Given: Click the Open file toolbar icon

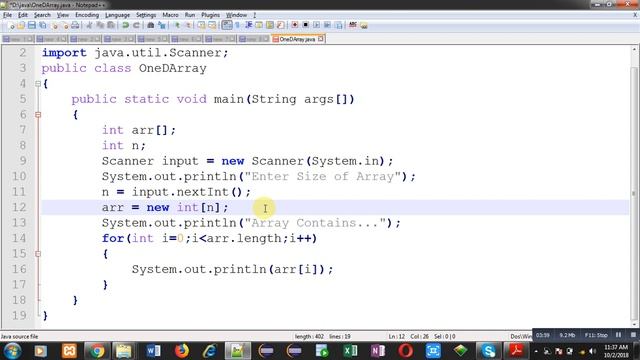Looking at the screenshot, I should click(20, 25).
